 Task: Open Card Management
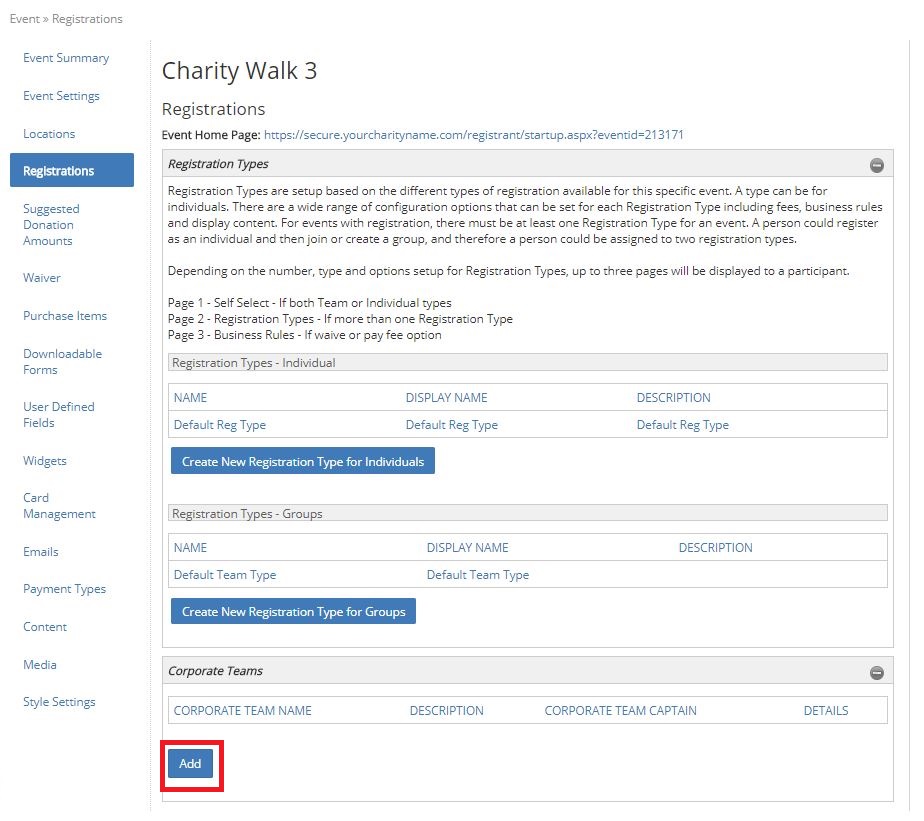point(59,506)
